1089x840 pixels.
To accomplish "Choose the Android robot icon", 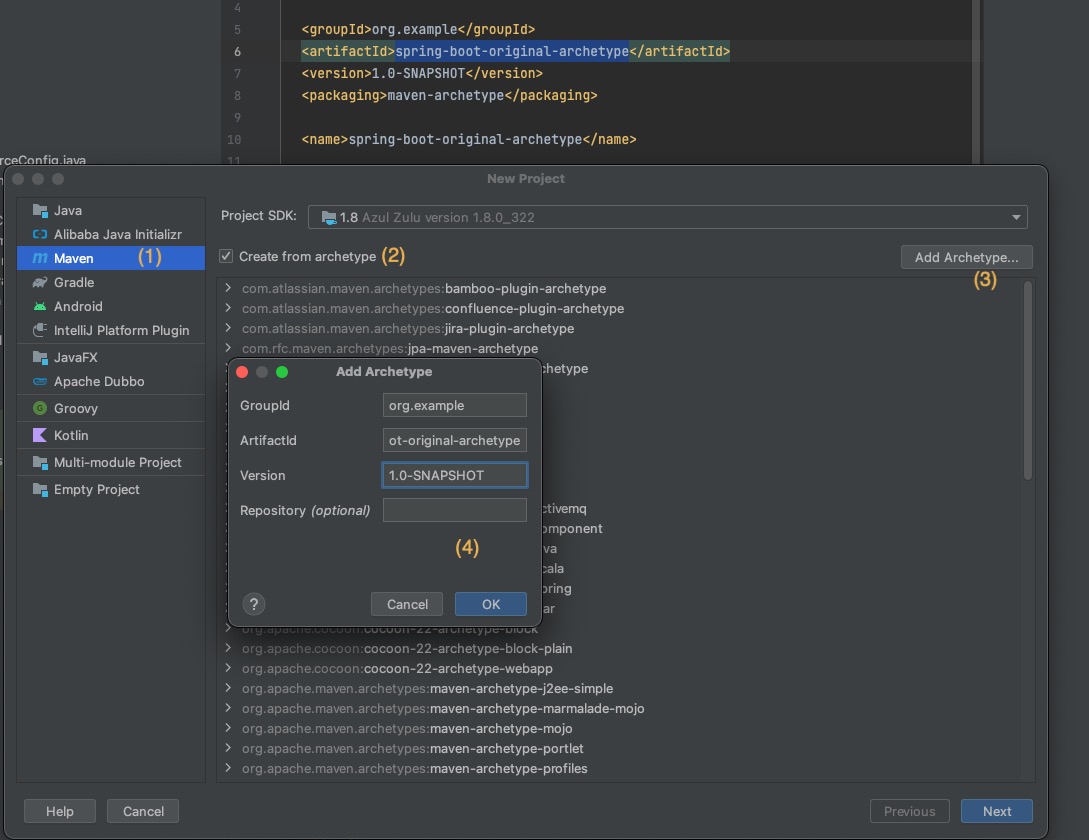I will [x=40, y=306].
